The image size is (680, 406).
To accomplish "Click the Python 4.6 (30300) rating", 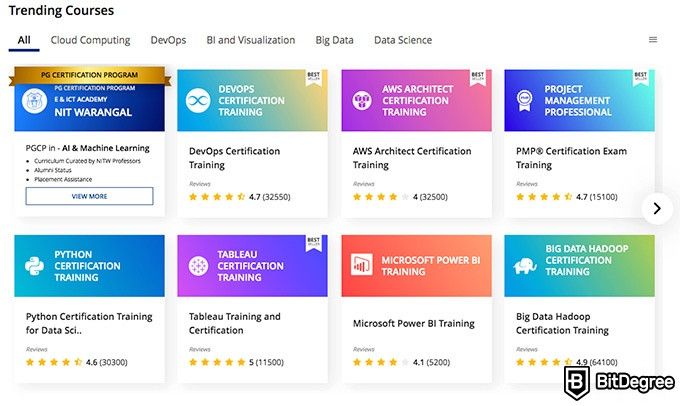I will [x=76, y=362].
